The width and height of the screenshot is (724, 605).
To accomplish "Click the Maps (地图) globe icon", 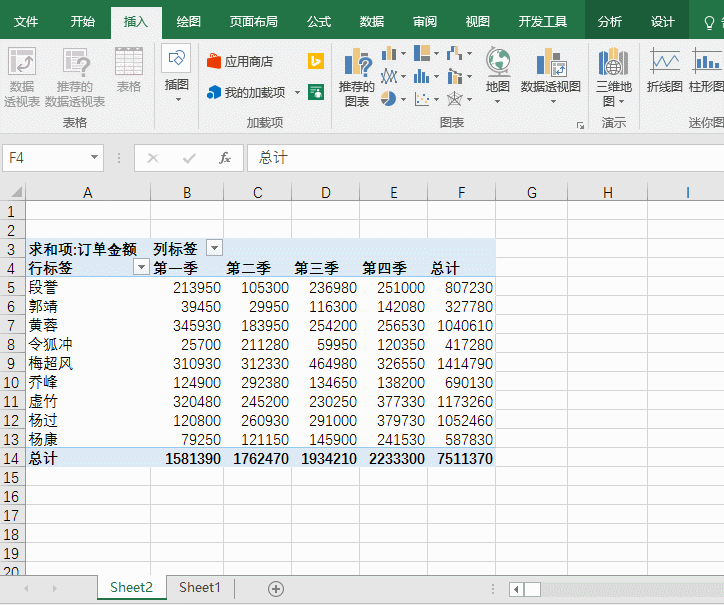I will point(498,62).
